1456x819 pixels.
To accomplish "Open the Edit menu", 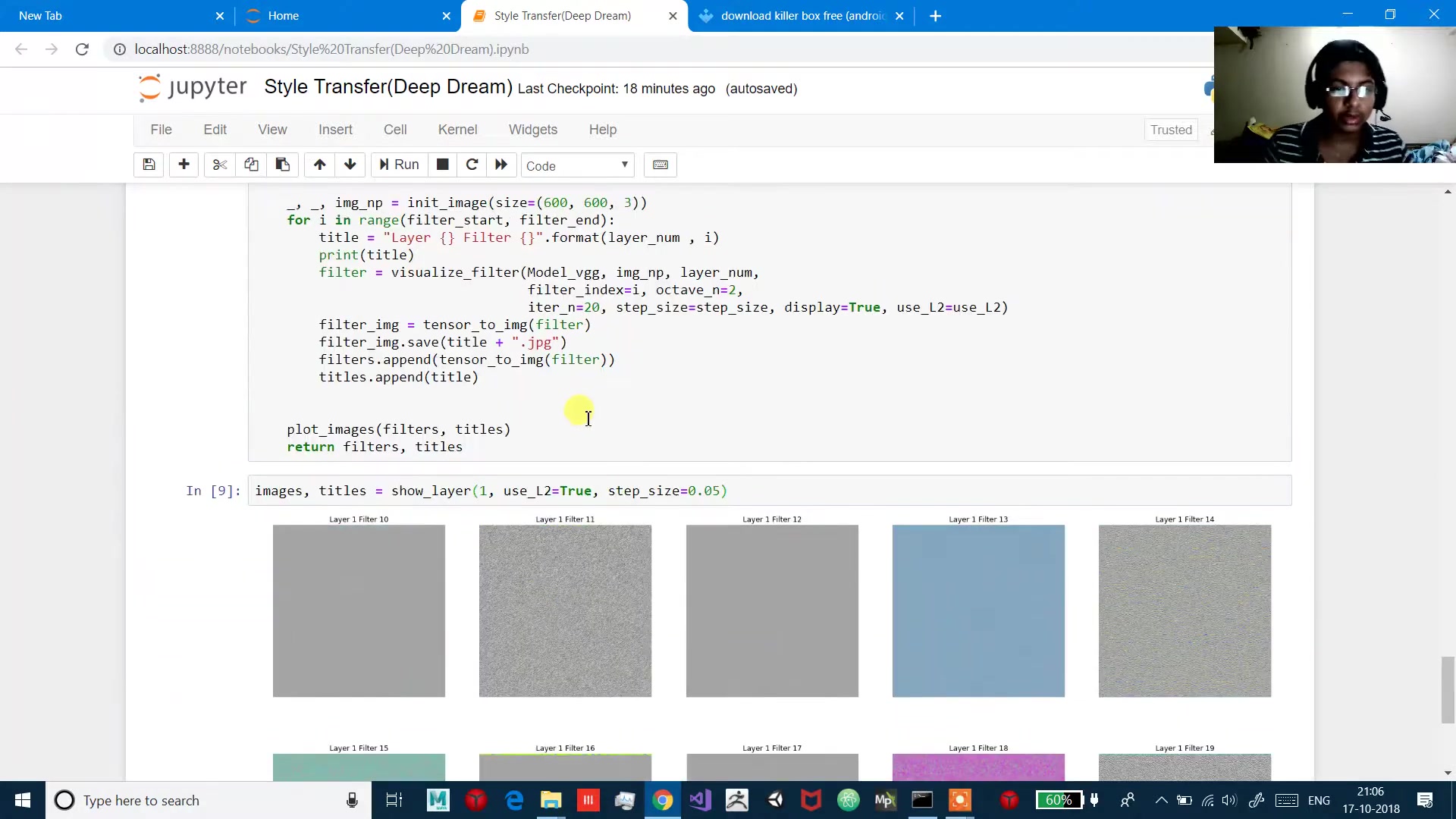I will (x=215, y=130).
